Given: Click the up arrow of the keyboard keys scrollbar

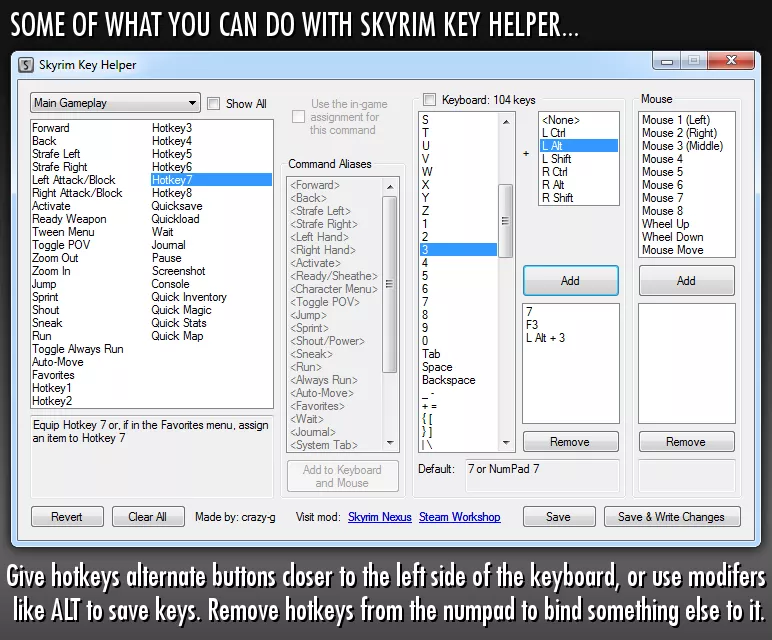Looking at the screenshot, I should 506,121.
